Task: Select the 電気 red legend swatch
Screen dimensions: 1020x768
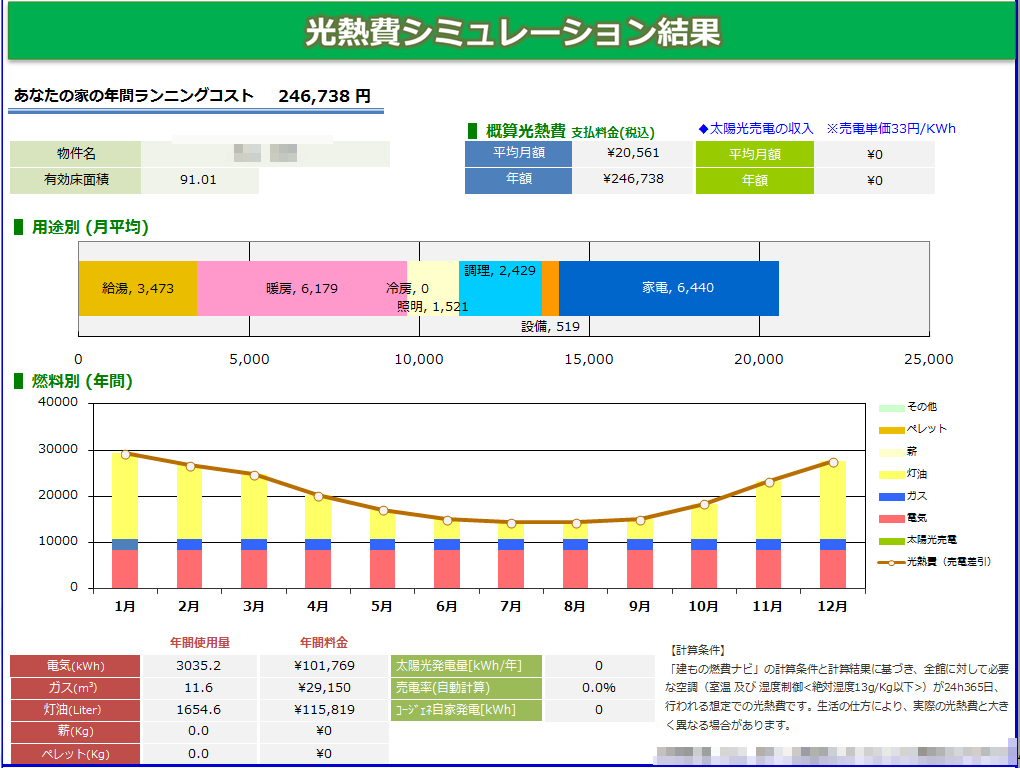Action: [x=891, y=518]
